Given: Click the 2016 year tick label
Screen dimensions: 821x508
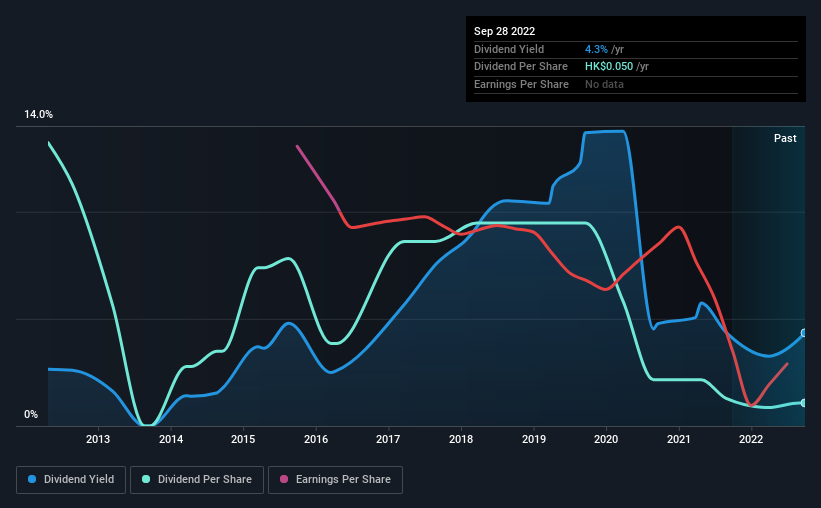Looking at the screenshot, I should tap(316, 439).
